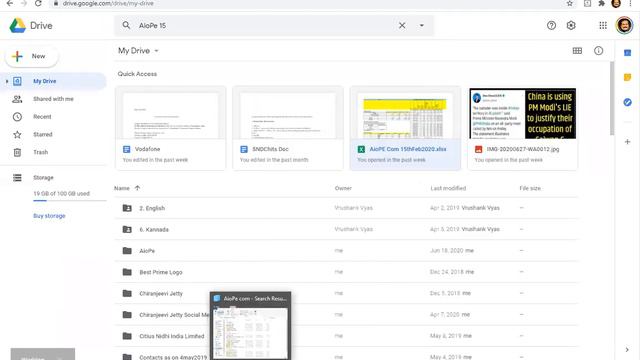Click the vertical scrollbar of file list
640x360 pixels.
click(611, 98)
